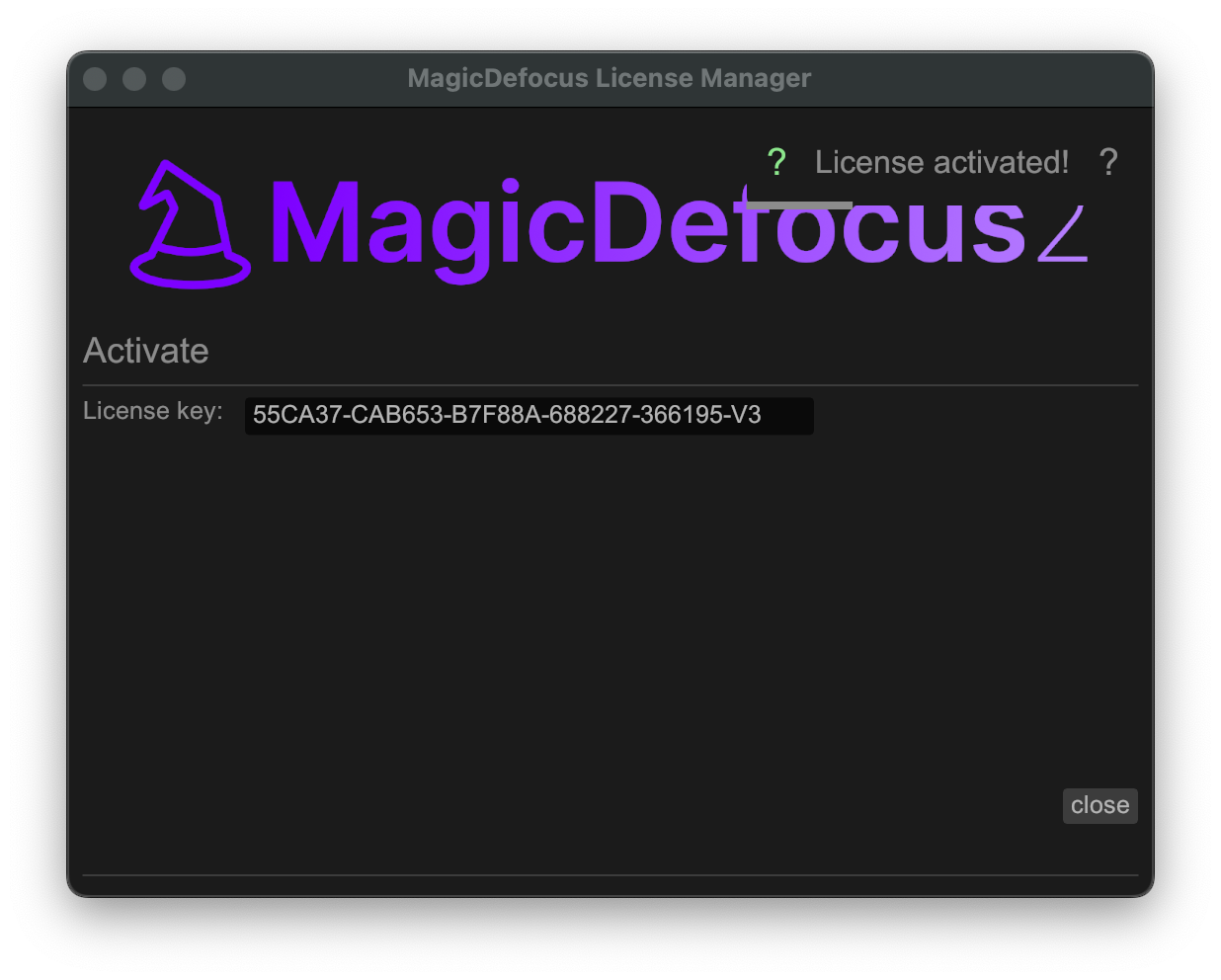Click the 'License activated!' status message
Image resolution: width=1221 pixels, height=980 pixels.
[941, 162]
